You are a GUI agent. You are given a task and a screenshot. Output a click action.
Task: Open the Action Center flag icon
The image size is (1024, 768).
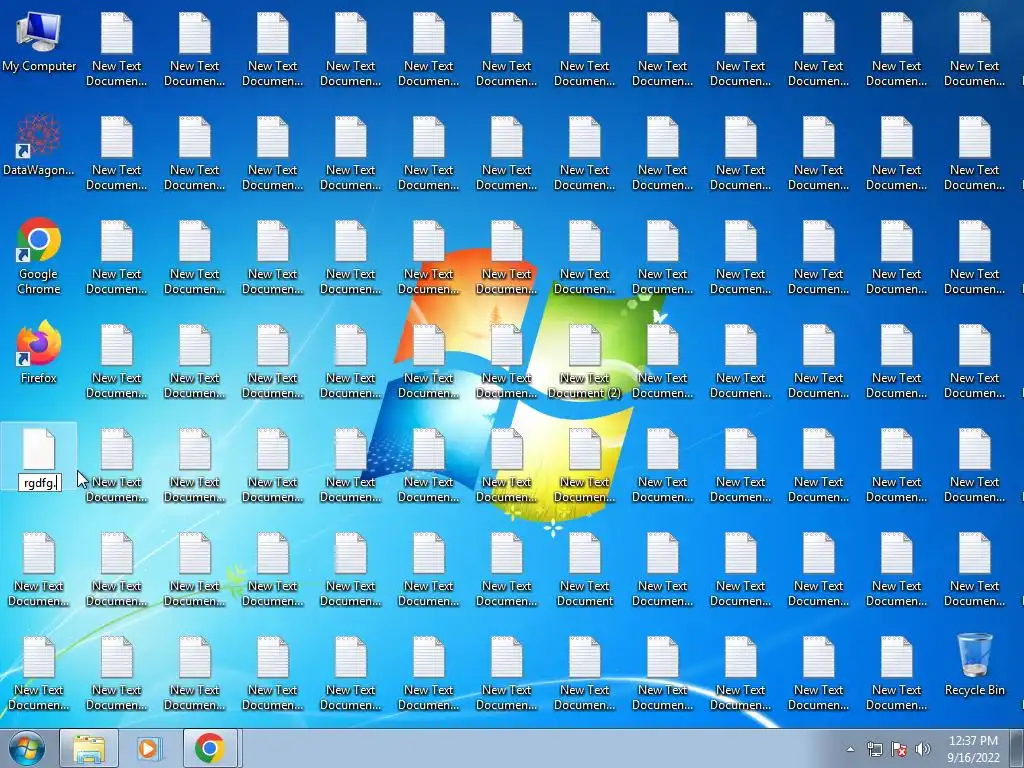click(x=899, y=749)
